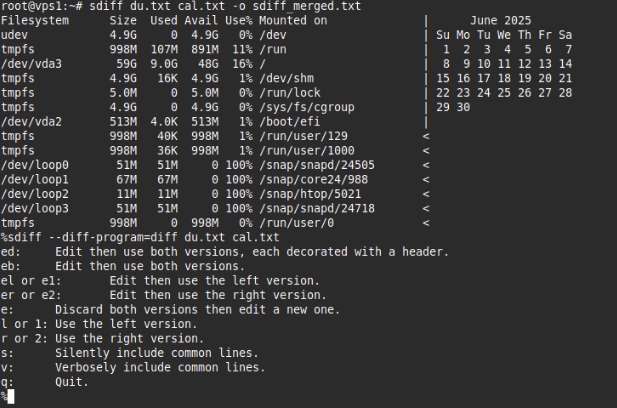Click the terminal cursor on the last prompt line
The height and width of the screenshot is (408, 617).
point(10,397)
